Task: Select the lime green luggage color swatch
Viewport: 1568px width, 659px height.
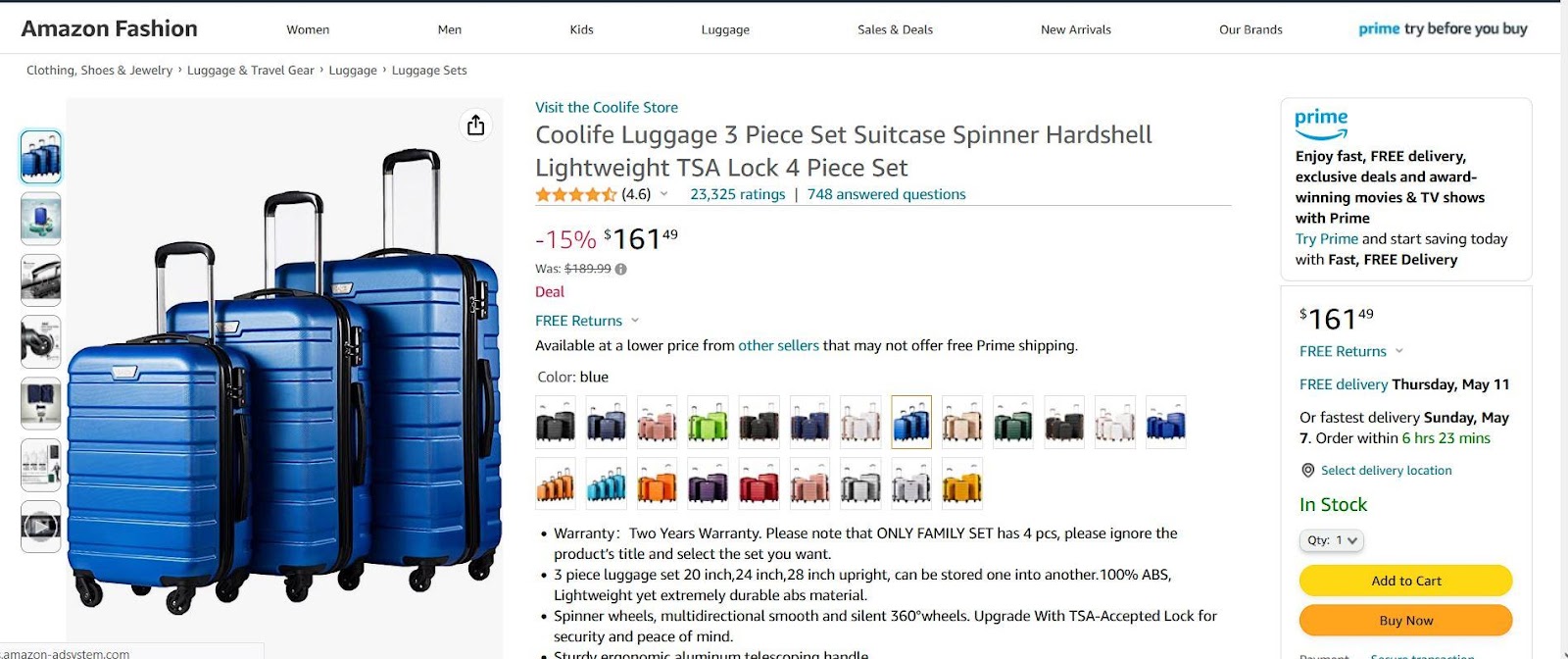Action: tap(708, 423)
